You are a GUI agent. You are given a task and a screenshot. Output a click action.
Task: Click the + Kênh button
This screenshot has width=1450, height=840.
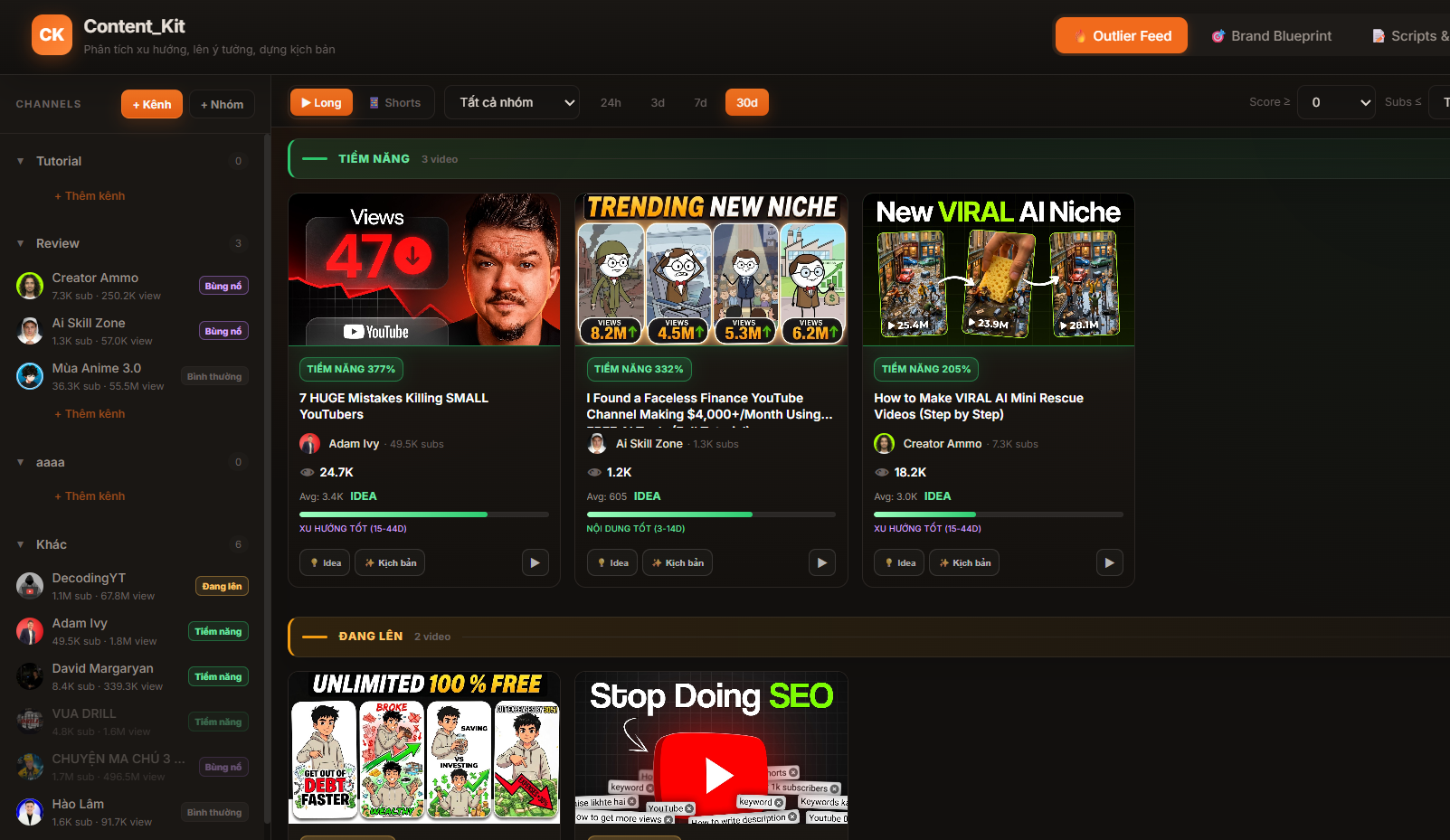click(x=152, y=104)
